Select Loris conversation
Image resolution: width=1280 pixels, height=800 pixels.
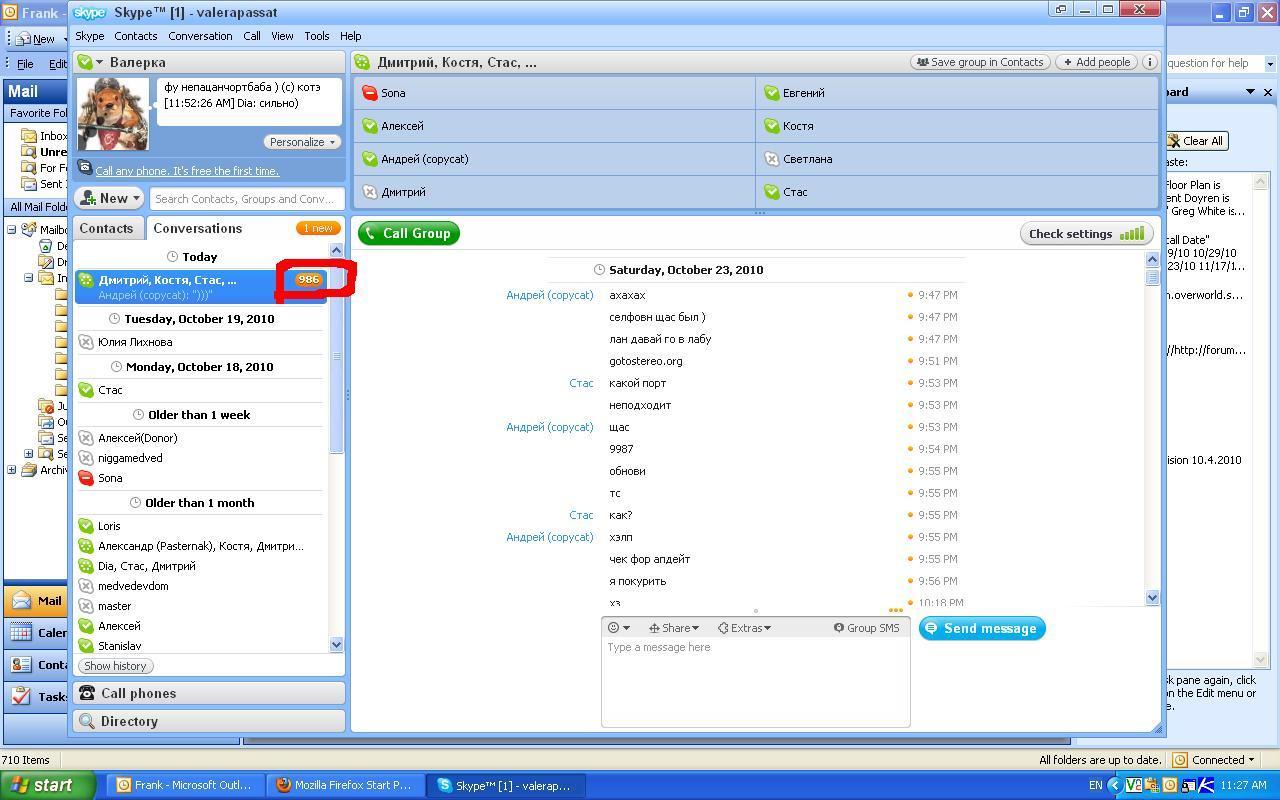tap(200, 526)
